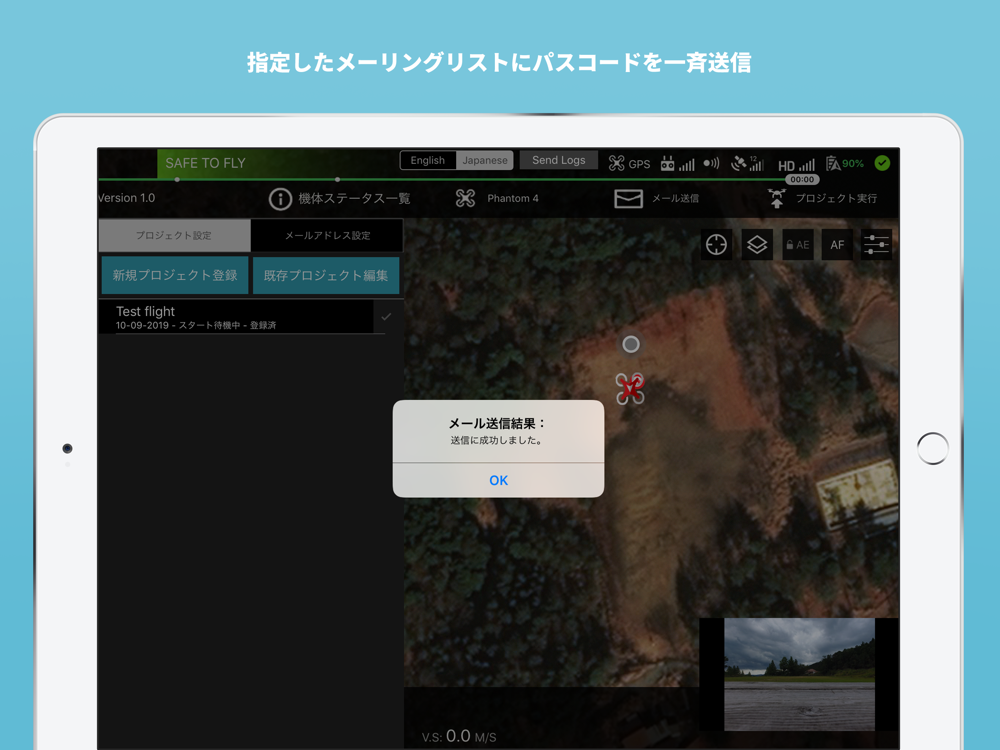Switch to プロジェクト設定 tab

point(174,235)
